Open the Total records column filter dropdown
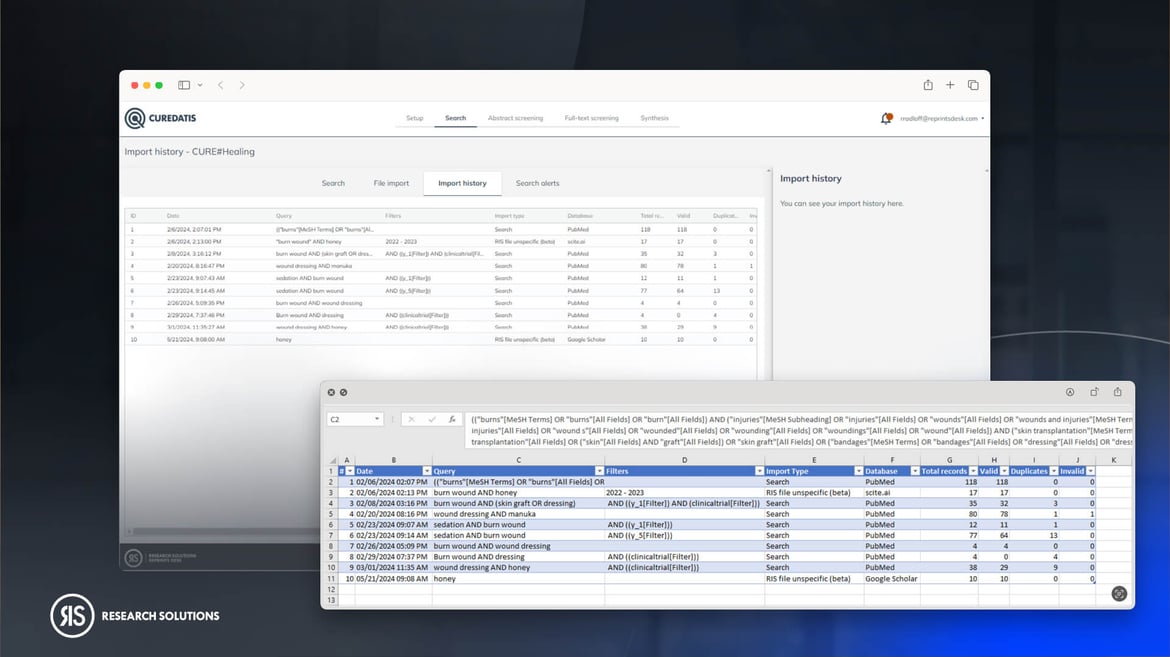This screenshot has width=1170, height=657. [973, 471]
